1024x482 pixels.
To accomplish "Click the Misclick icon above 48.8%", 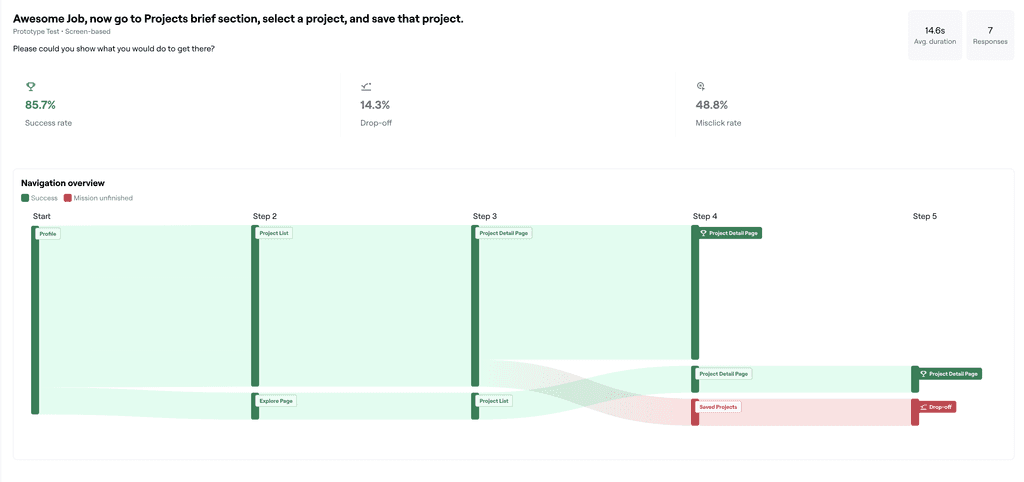I will [x=701, y=86].
